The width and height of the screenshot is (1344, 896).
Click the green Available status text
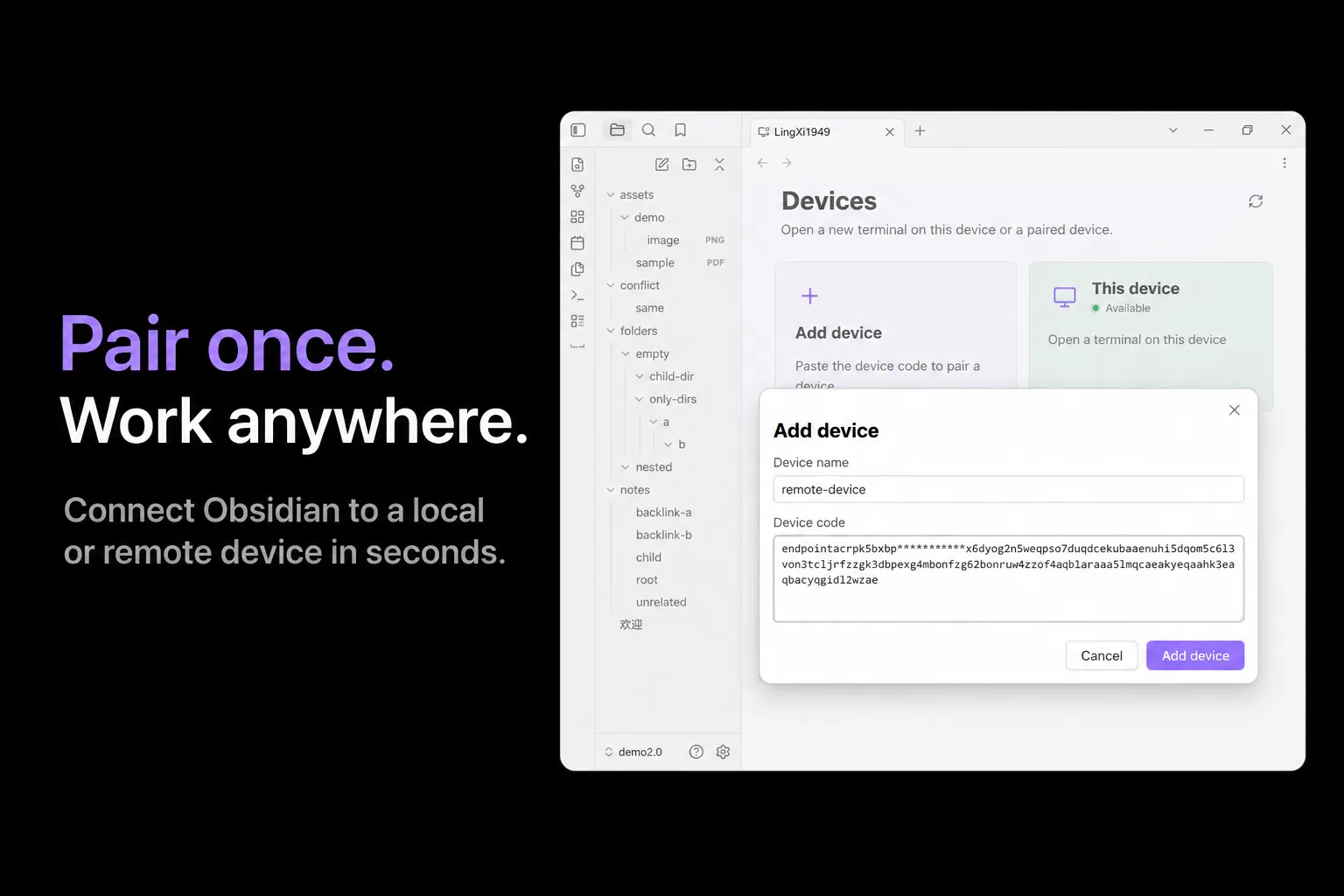tap(1128, 308)
